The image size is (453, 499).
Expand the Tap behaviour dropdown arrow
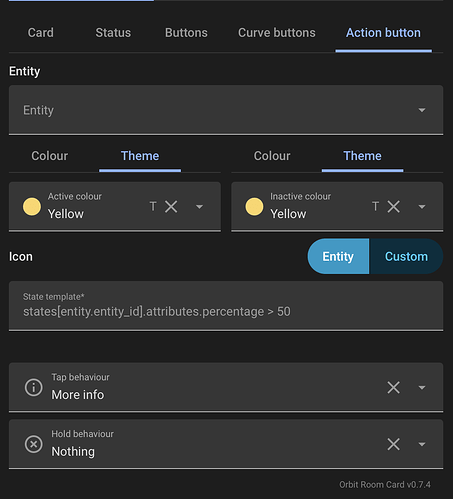(422, 387)
